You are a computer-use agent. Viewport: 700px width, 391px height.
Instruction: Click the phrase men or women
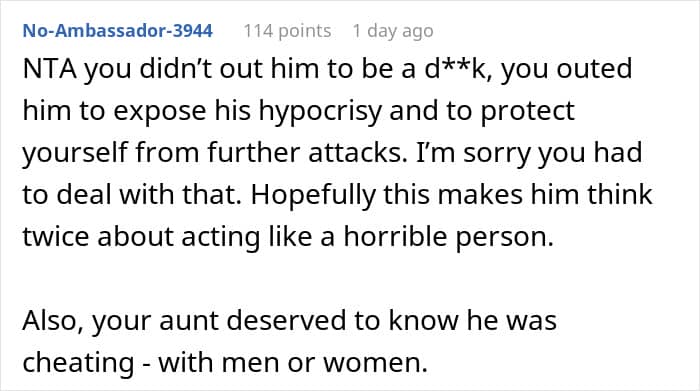tap(325, 363)
